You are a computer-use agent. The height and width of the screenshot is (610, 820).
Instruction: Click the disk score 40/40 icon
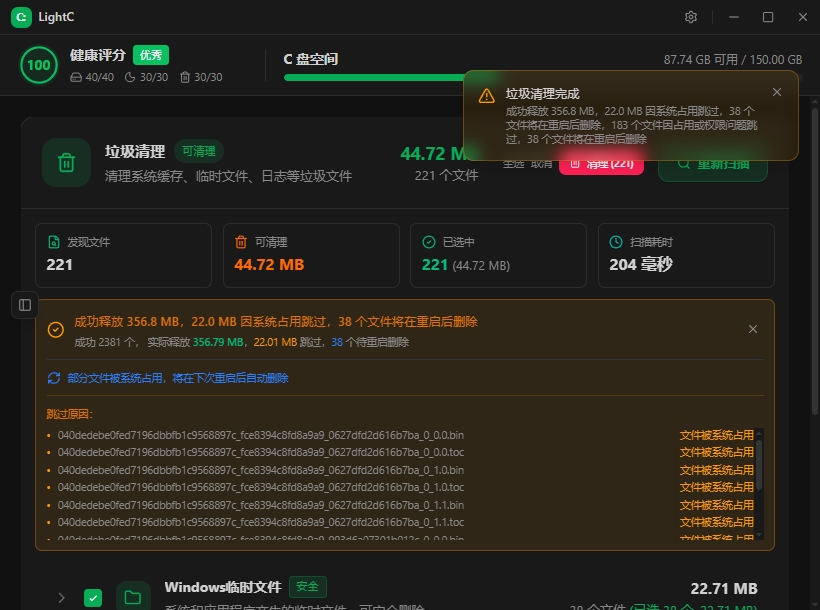point(76,77)
